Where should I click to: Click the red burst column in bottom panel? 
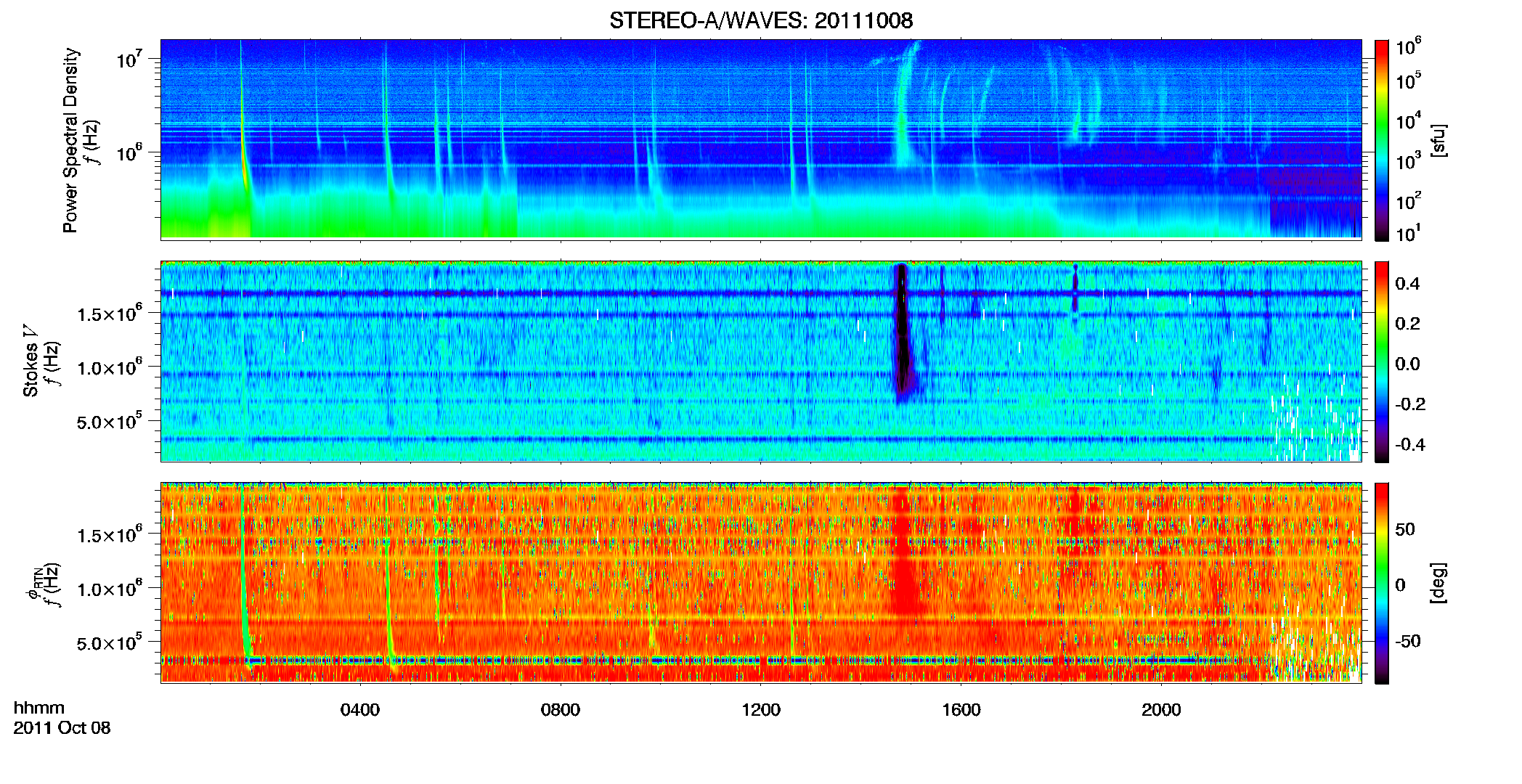(x=903, y=552)
